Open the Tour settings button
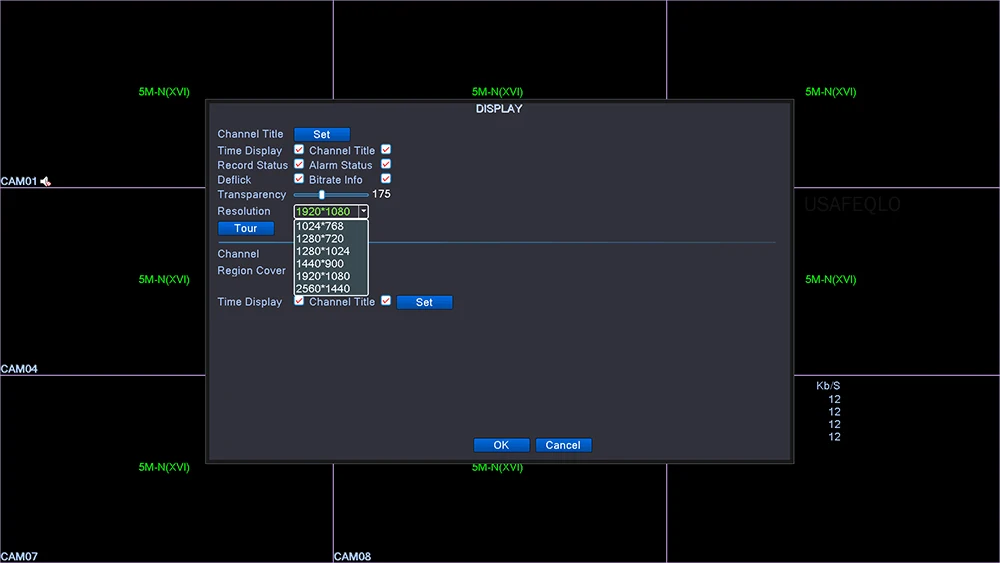The width and height of the screenshot is (1000, 563). [x=246, y=228]
